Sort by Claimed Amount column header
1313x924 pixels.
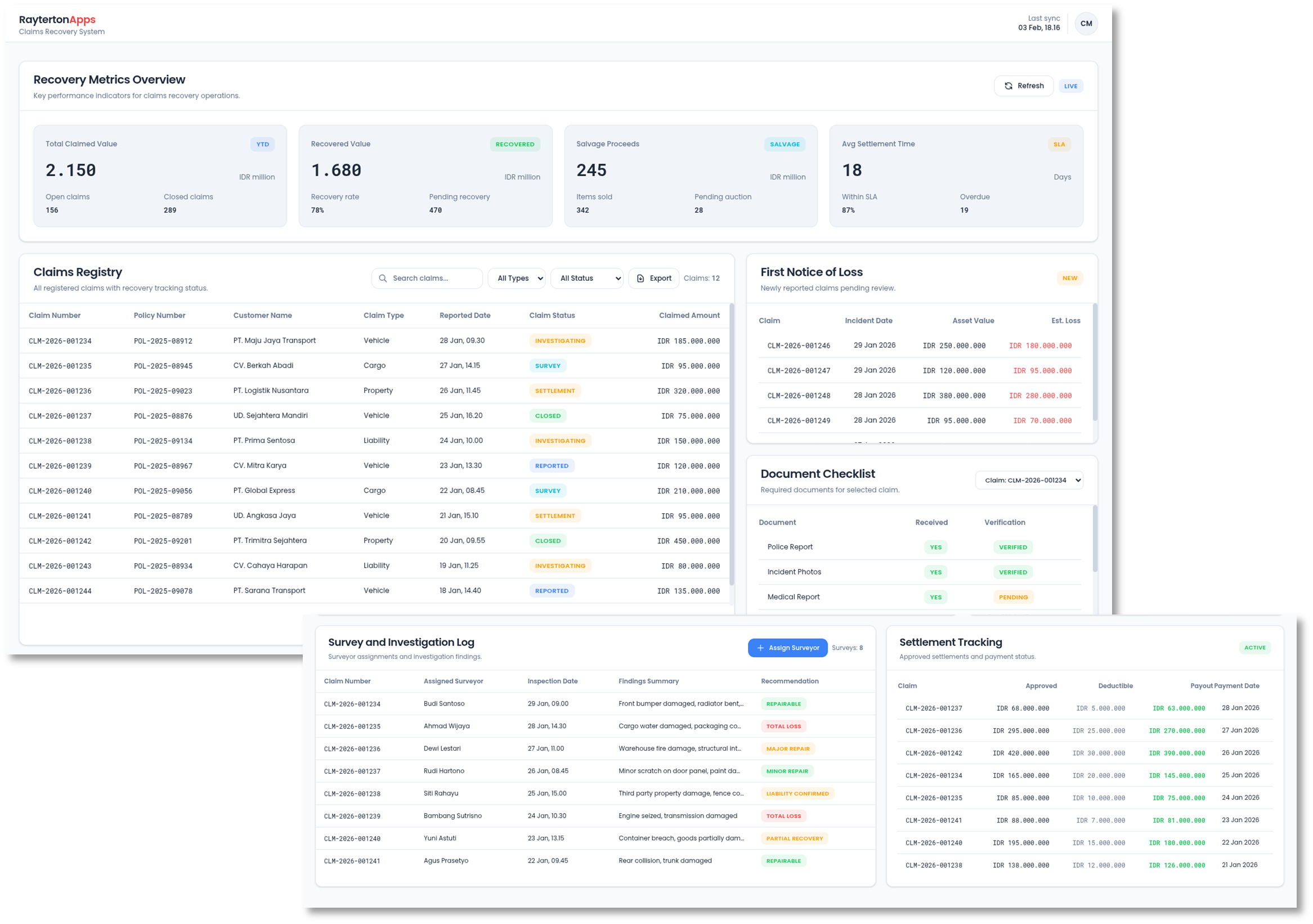point(688,316)
